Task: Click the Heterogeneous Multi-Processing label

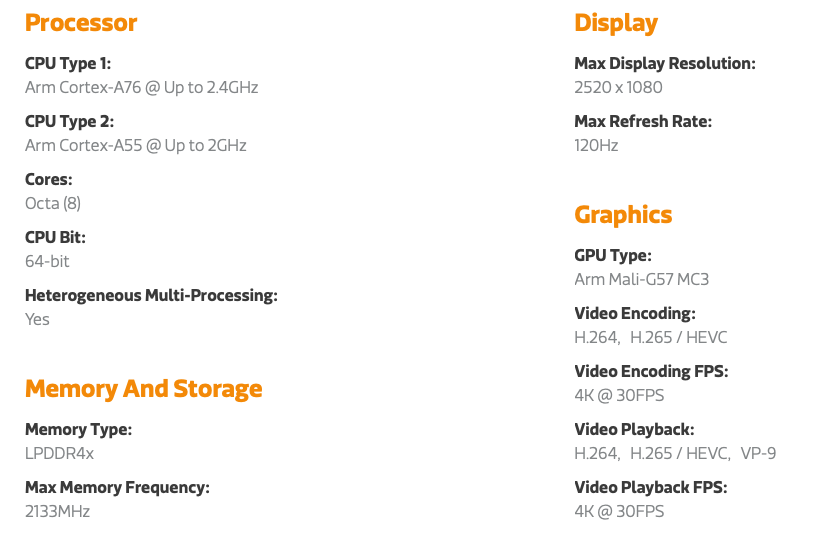Action: (151, 295)
